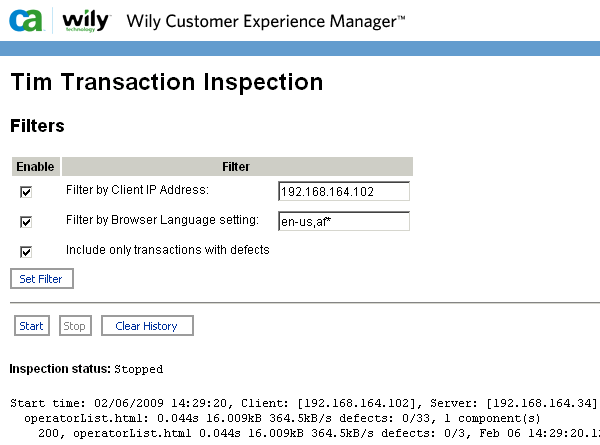Screen dimensions: 600x445
Task: Click the Filter column header
Action: coord(237,166)
